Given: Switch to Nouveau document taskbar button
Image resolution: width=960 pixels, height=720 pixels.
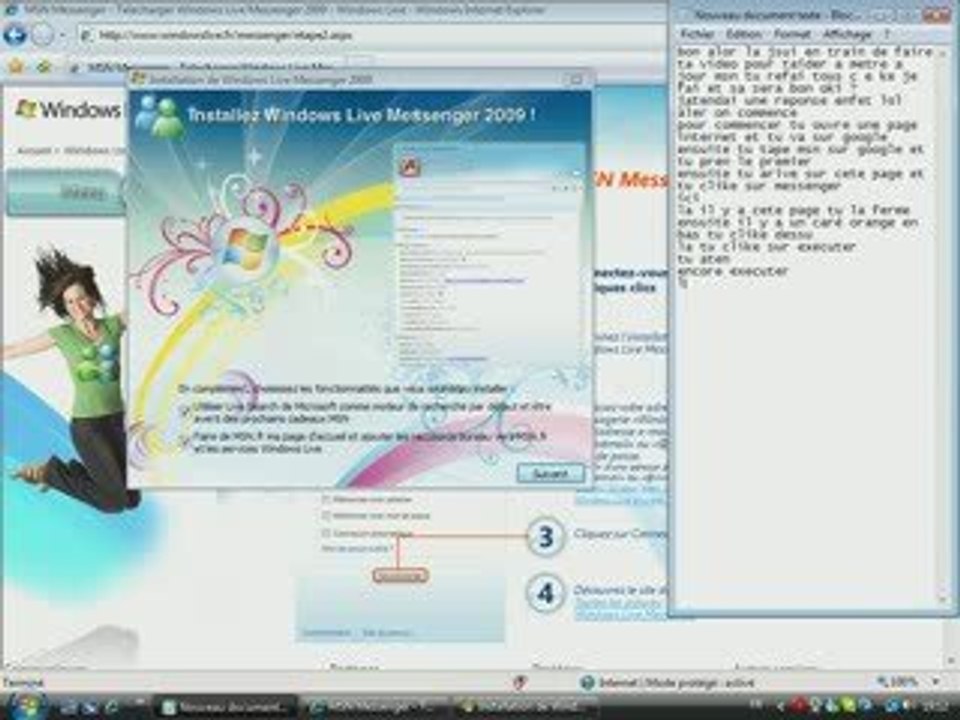Looking at the screenshot, I should pyautogui.click(x=226, y=707).
